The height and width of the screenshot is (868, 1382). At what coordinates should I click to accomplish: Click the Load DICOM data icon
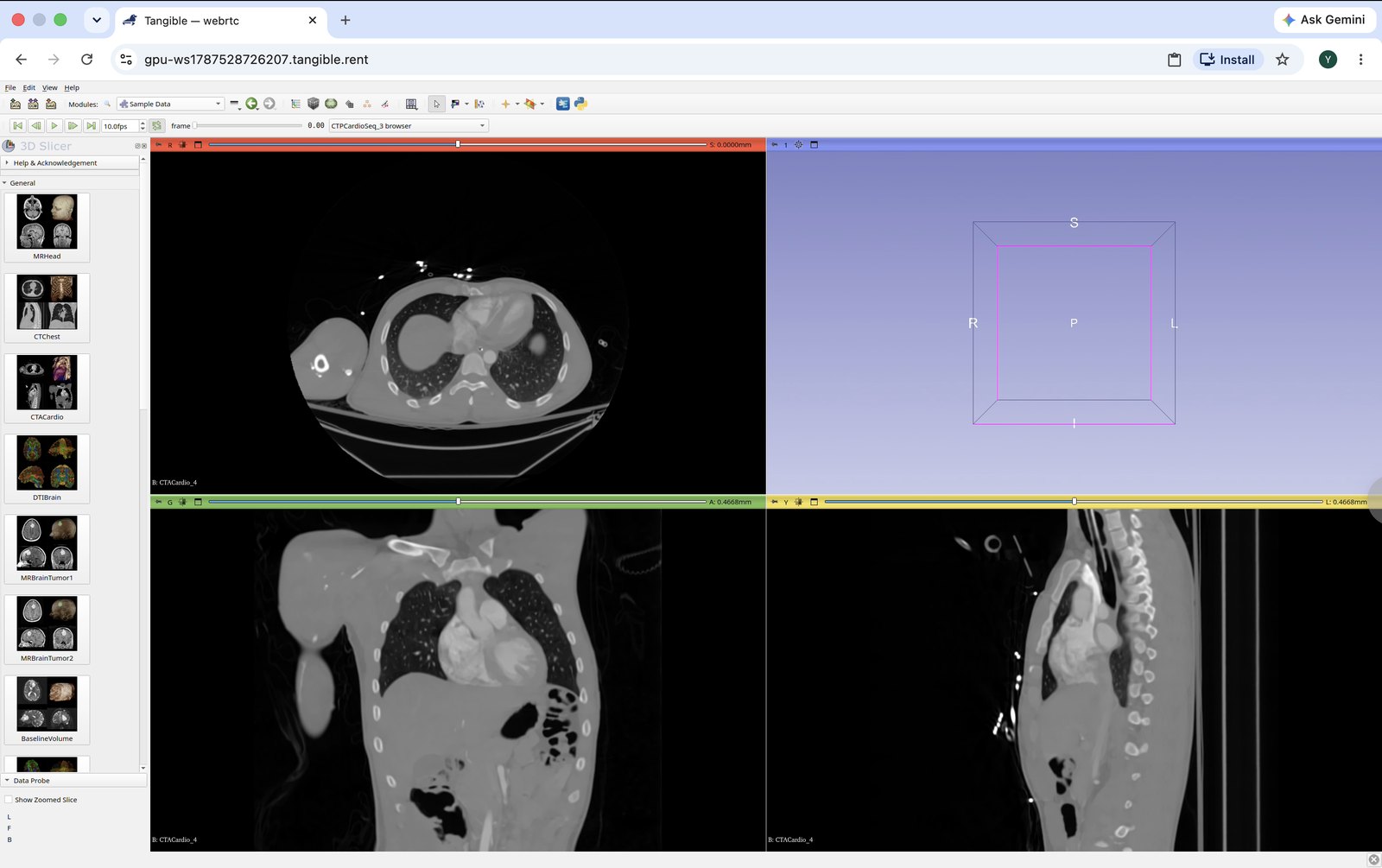(33, 104)
